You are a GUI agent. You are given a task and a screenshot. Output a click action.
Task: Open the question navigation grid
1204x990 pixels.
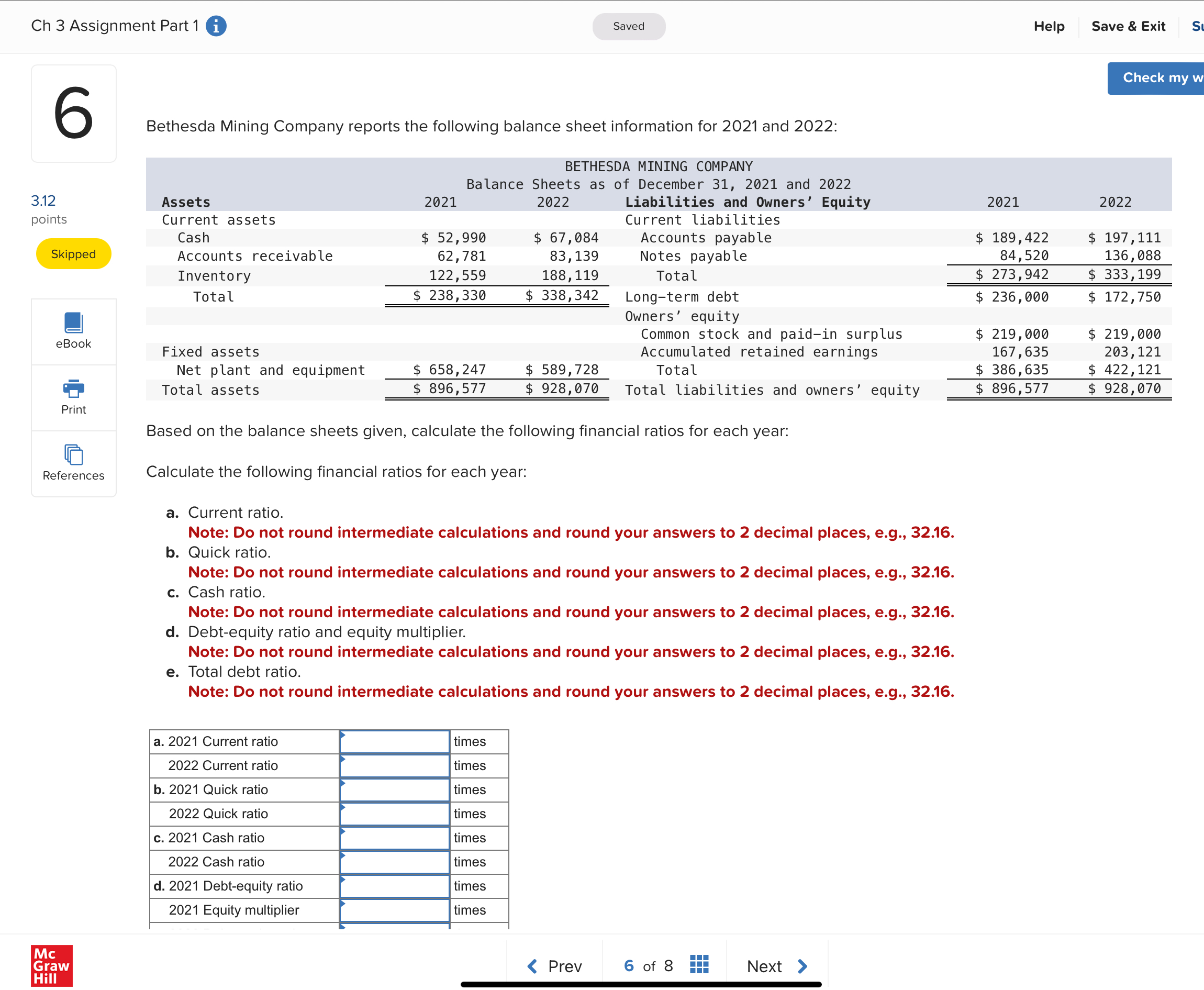tap(698, 965)
